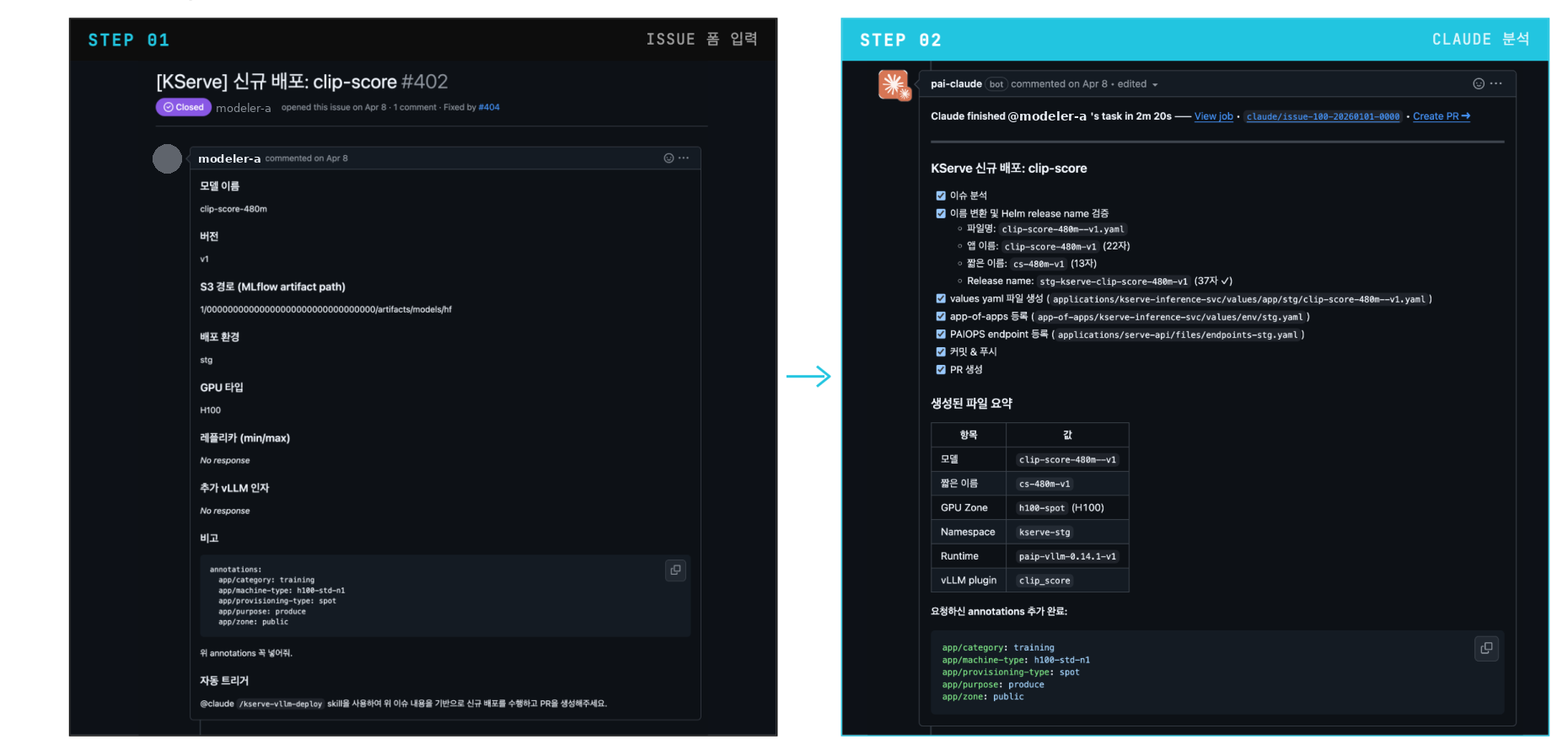Click the issue title [KServe] 신규 배포: clip-score
The height and width of the screenshot is (750, 1568).
pyautogui.click(x=277, y=82)
